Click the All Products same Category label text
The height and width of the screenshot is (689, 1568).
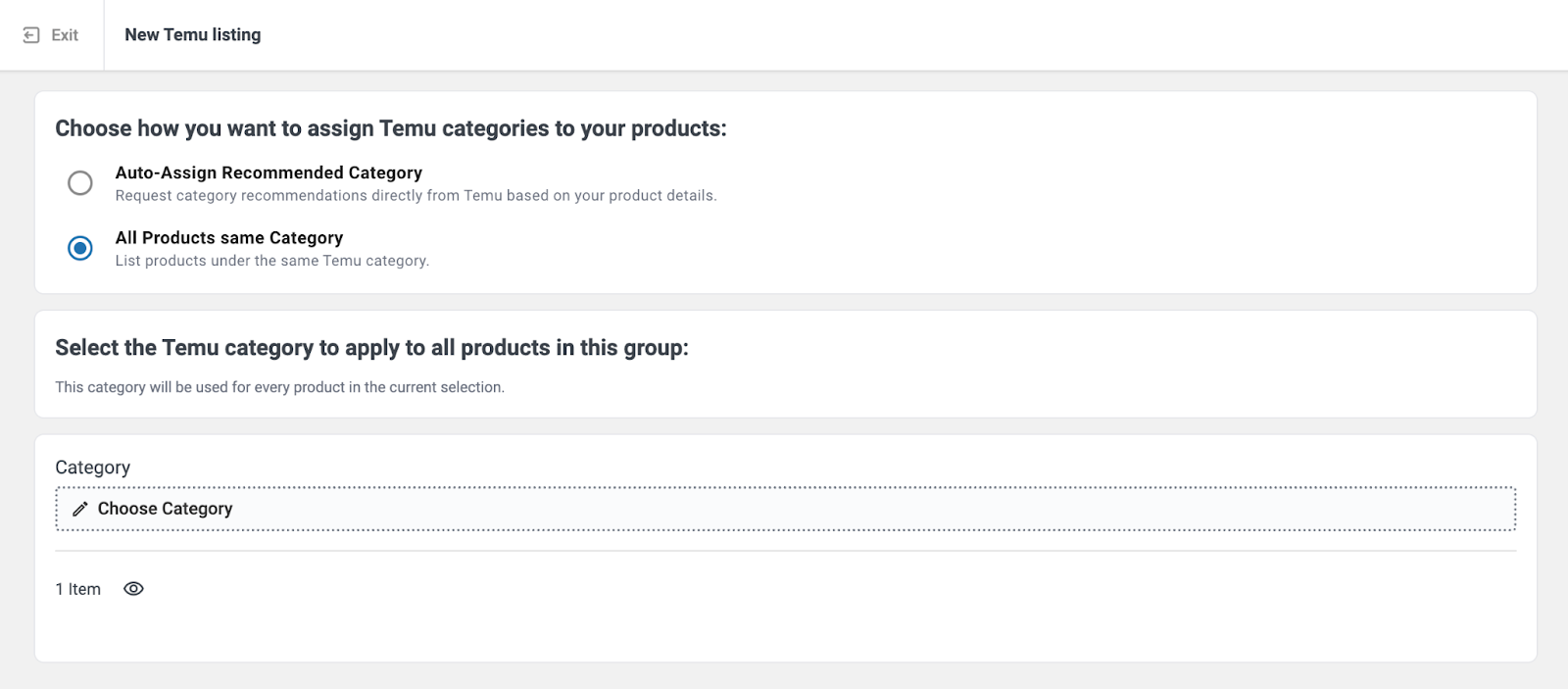click(x=229, y=238)
